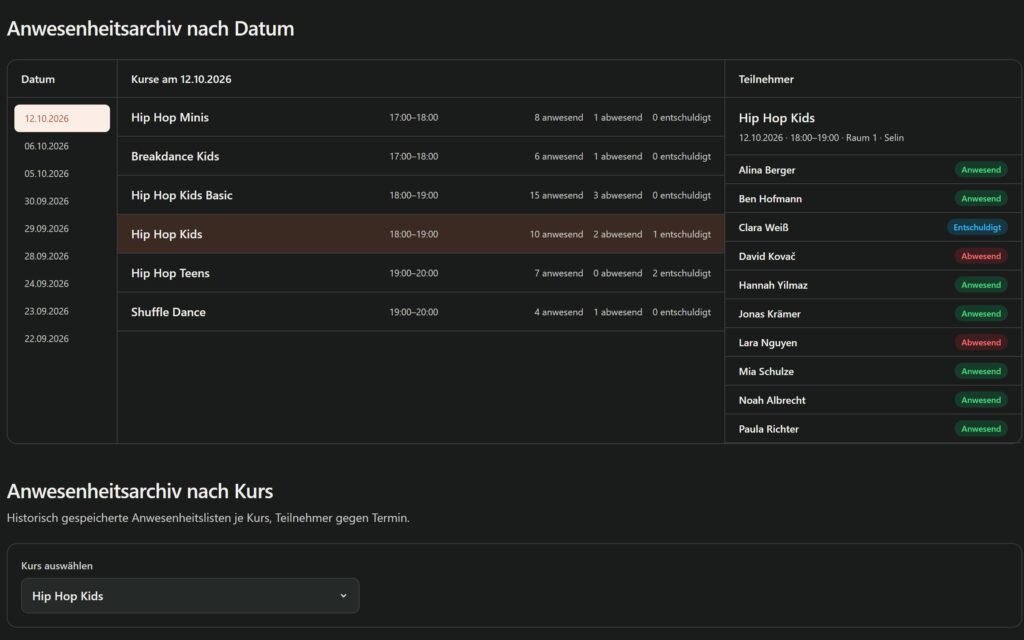
Task: Open the Hip Hop Kids Basic row
Action: pyautogui.click(x=421, y=195)
